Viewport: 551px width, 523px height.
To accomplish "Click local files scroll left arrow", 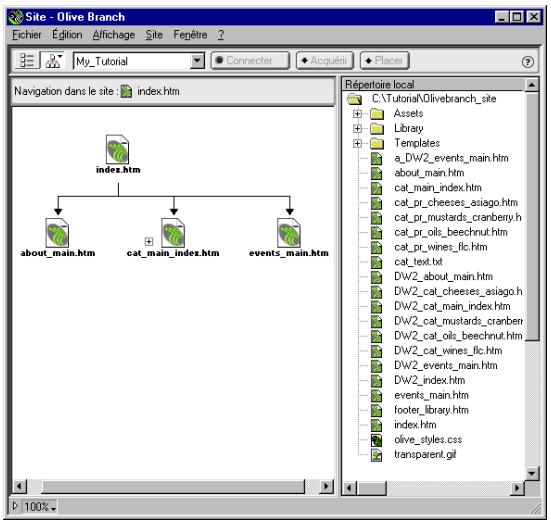I will click(350, 488).
